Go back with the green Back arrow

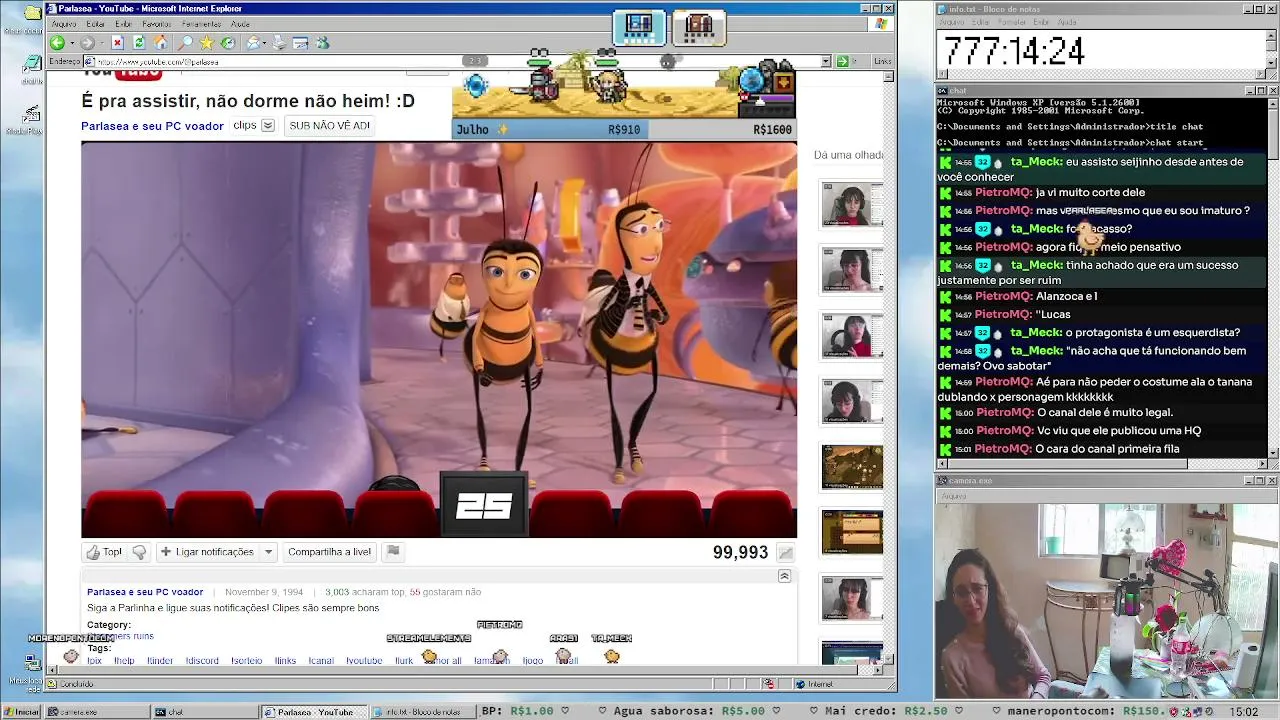[57, 43]
